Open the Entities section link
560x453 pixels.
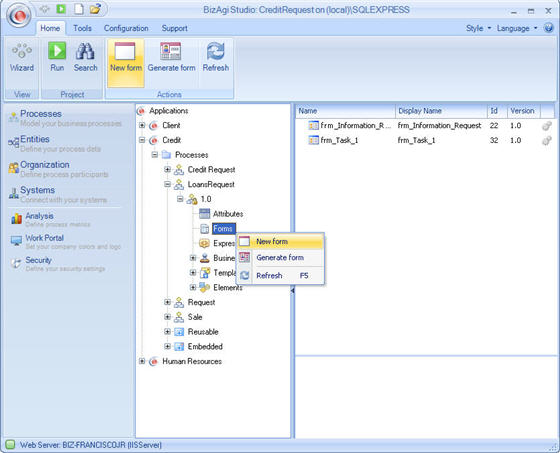pos(35,139)
